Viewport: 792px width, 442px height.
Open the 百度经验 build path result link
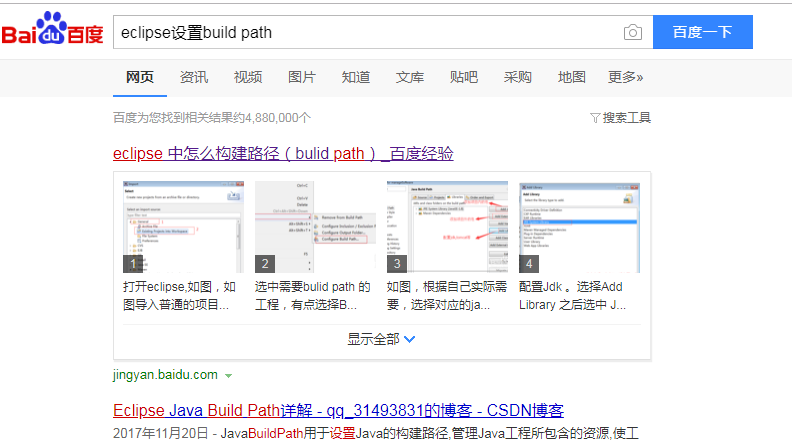pyautogui.click(x=283, y=154)
